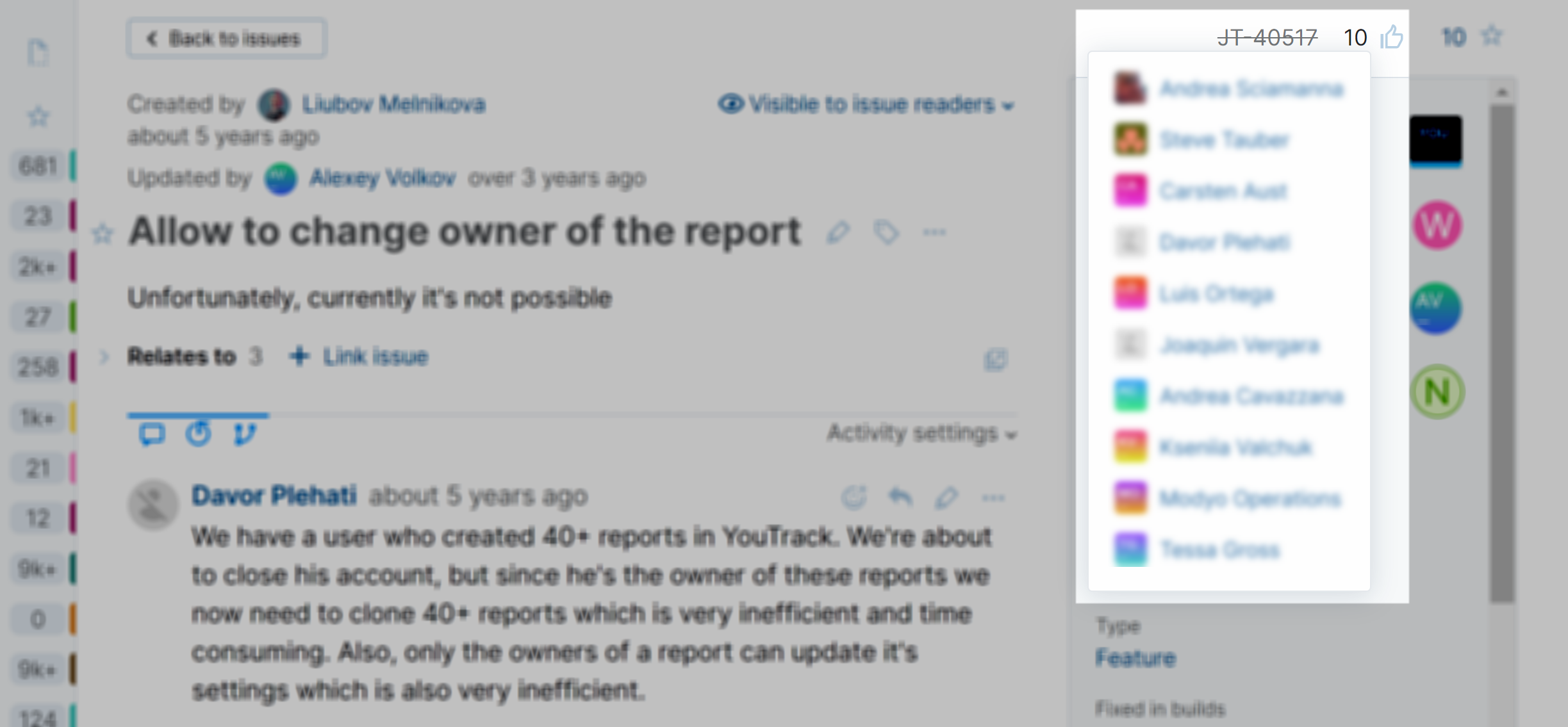Switch to the history activity tab
1568x727 pixels.
198,434
